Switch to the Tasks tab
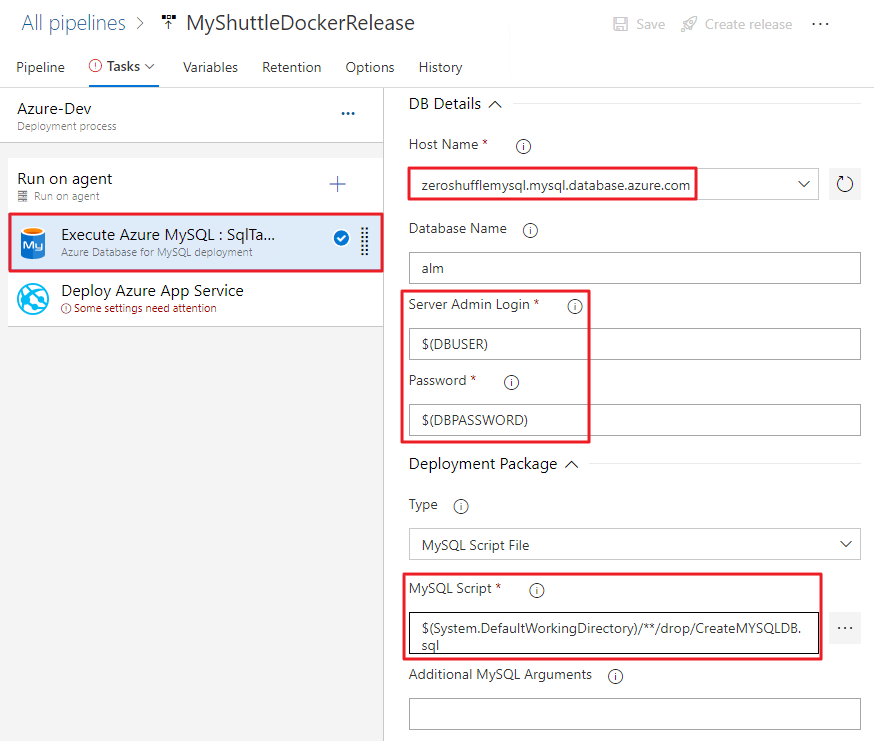 [123, 66]
